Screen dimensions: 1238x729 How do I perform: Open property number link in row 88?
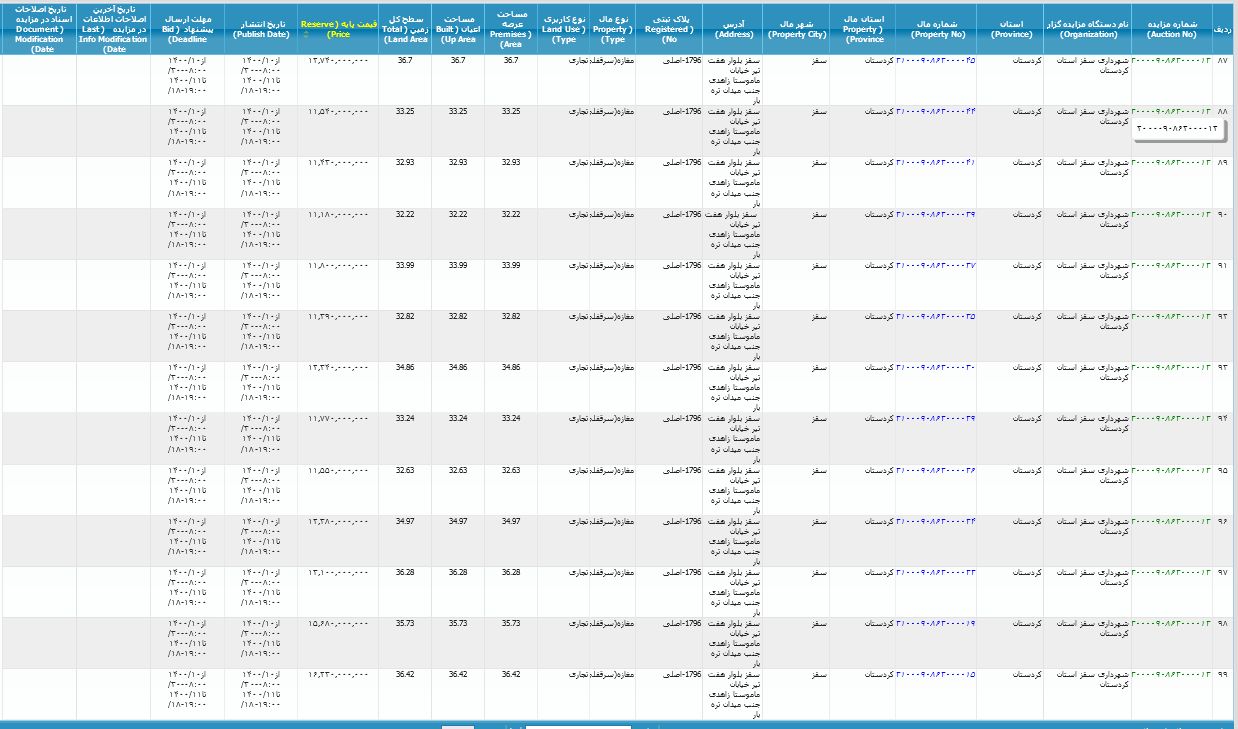coord(935,110)
